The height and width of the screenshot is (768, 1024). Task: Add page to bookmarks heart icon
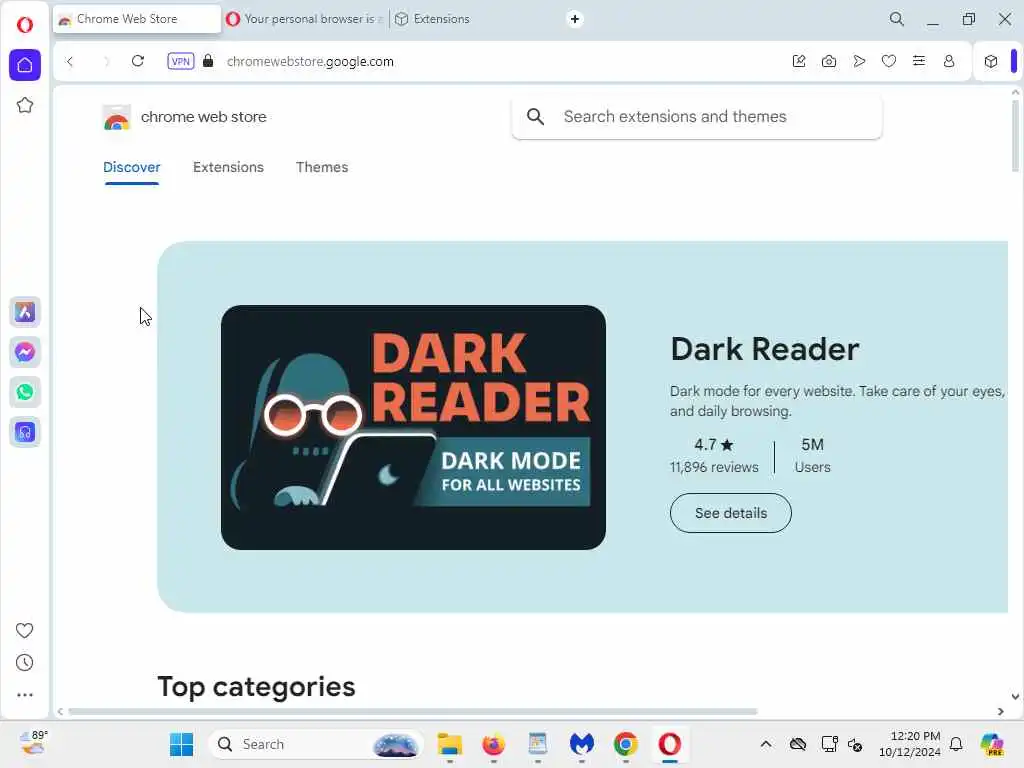(x=889, y=61)
